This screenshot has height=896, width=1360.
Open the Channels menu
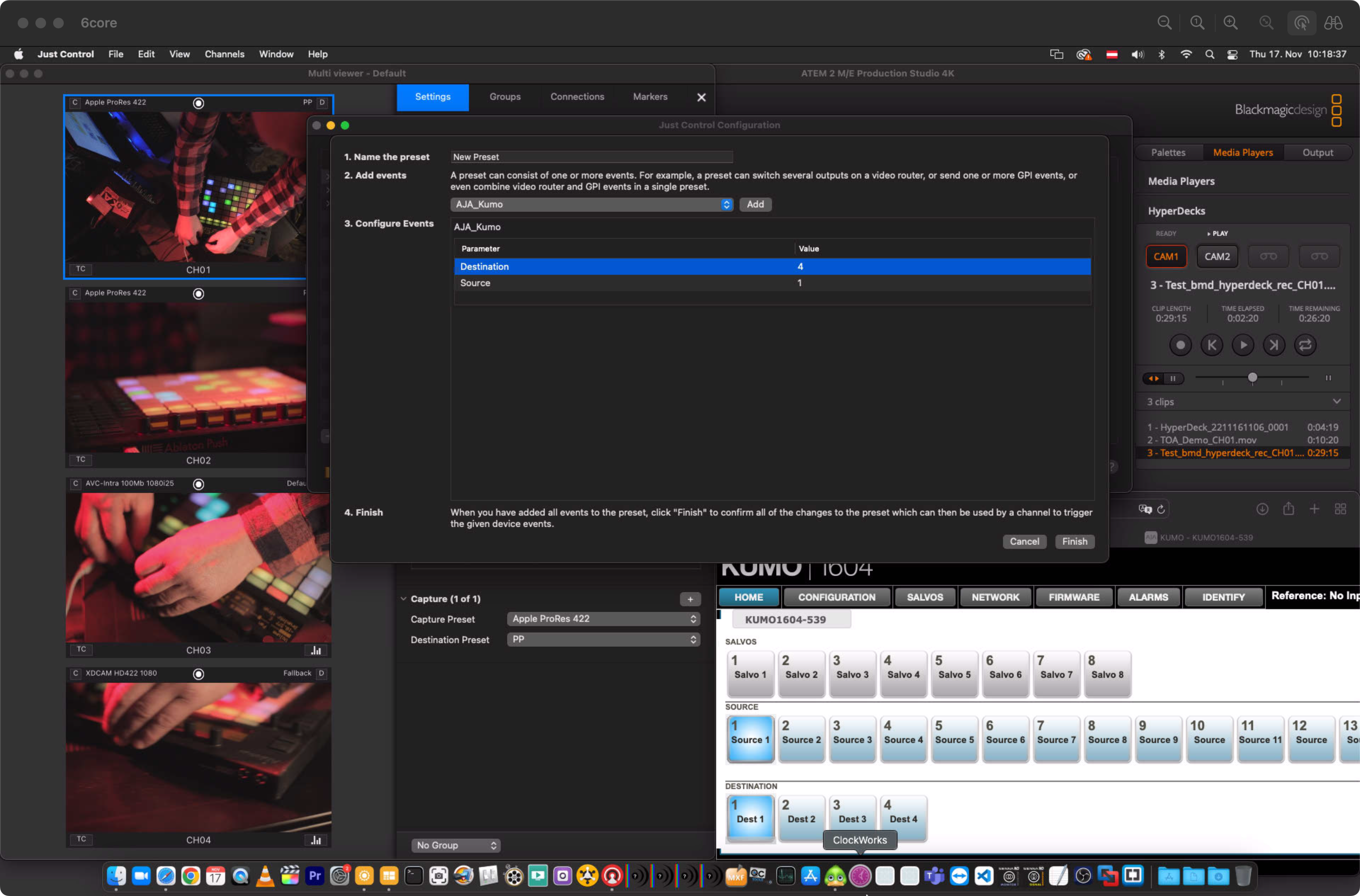[224, 54]
